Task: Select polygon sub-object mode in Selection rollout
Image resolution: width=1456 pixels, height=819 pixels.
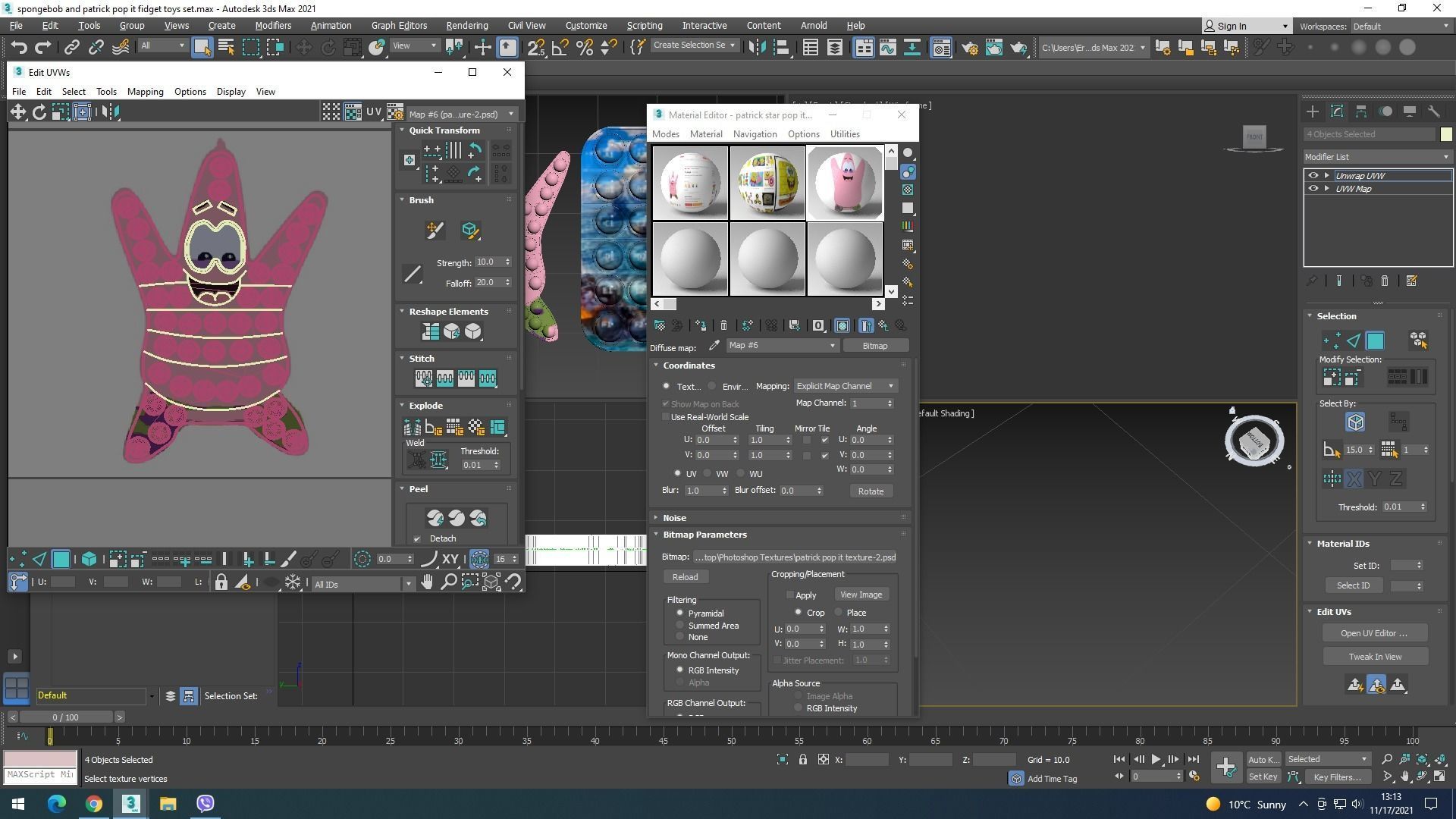Action: (1375, 340)
